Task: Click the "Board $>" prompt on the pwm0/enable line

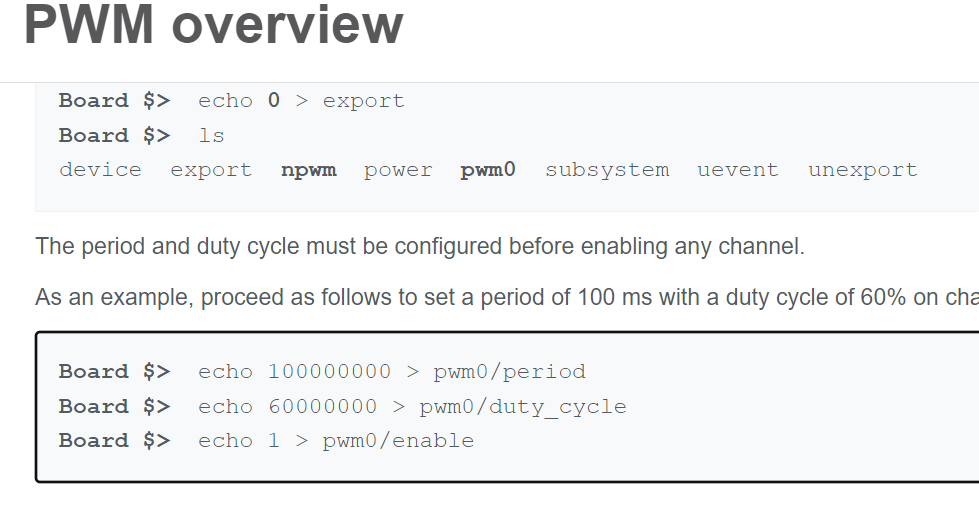Action: 114,441
